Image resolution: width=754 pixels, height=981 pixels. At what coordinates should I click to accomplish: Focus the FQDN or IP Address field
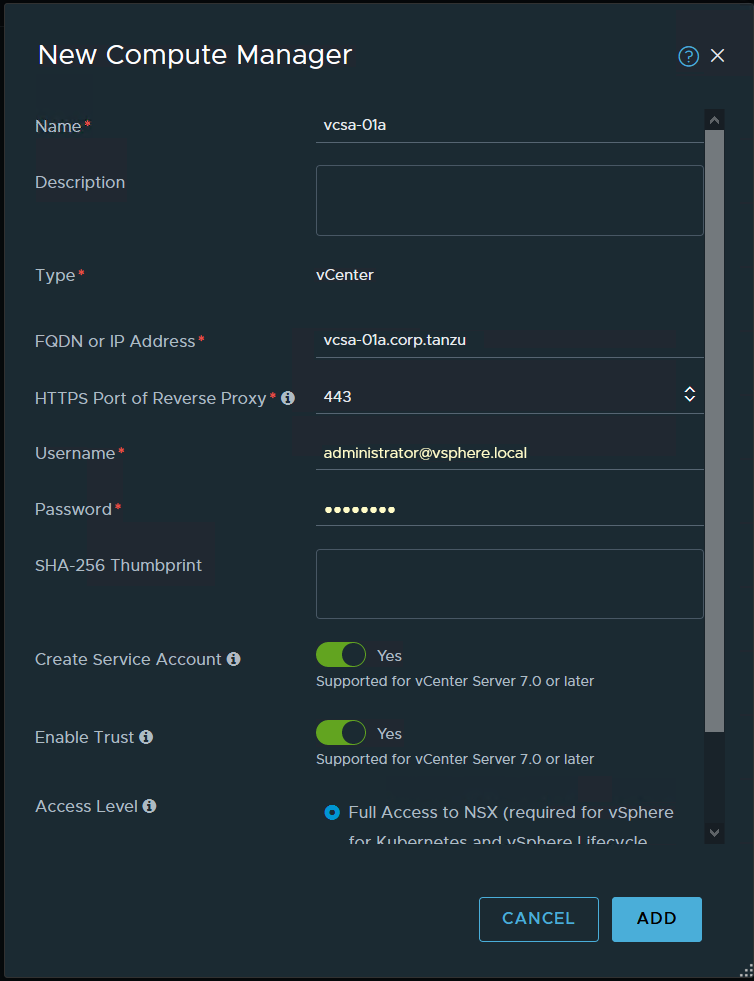pos(509,341)
